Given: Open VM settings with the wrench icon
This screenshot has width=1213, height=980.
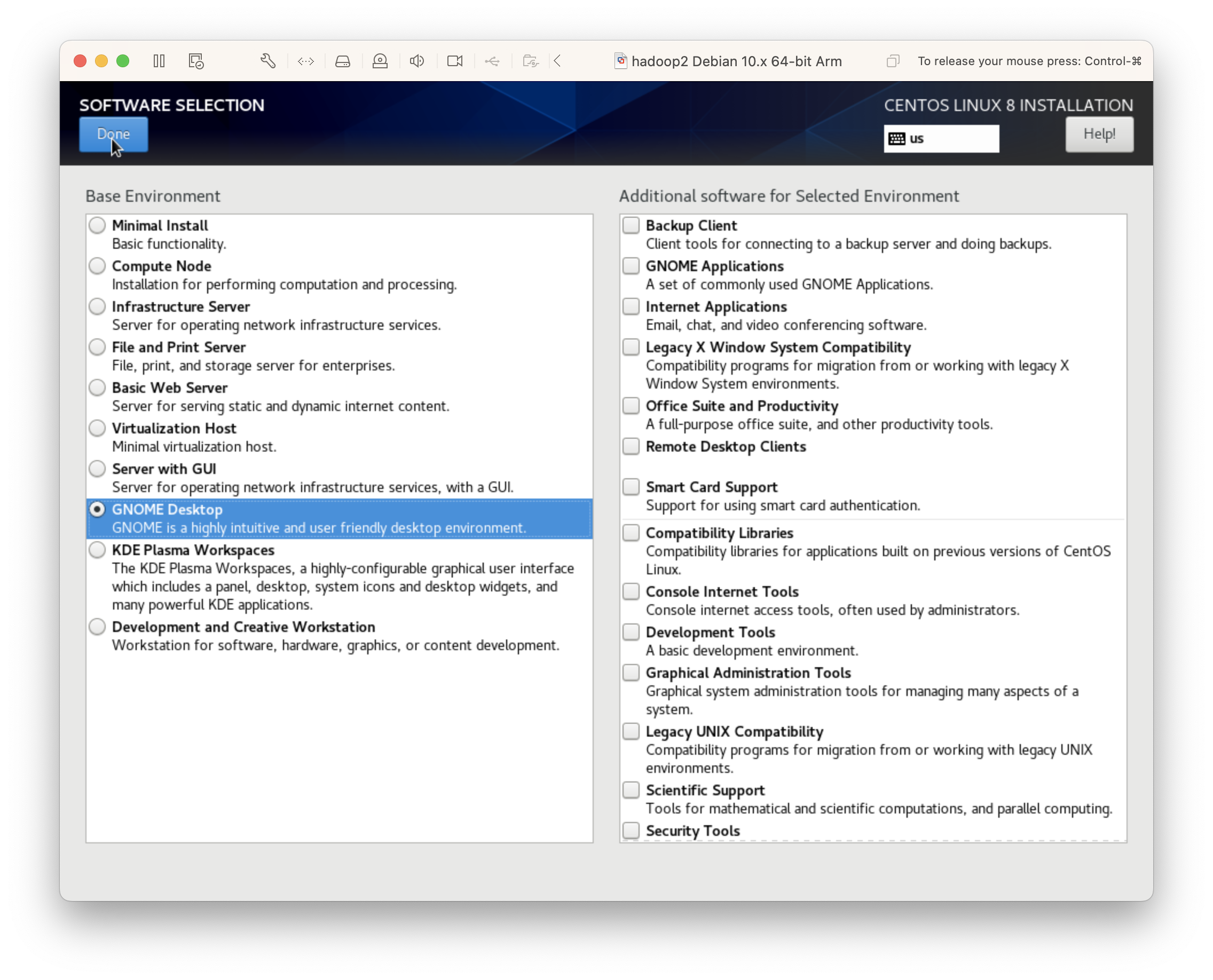Looking at the screenshot, I should pyautogui.click(x=267, y=60).
